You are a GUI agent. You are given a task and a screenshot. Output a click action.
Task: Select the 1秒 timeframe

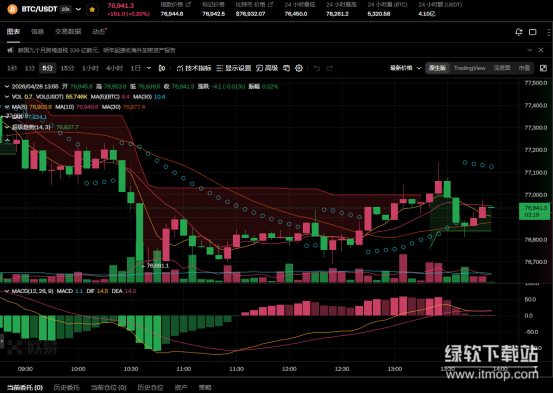[x=12, y=68]
